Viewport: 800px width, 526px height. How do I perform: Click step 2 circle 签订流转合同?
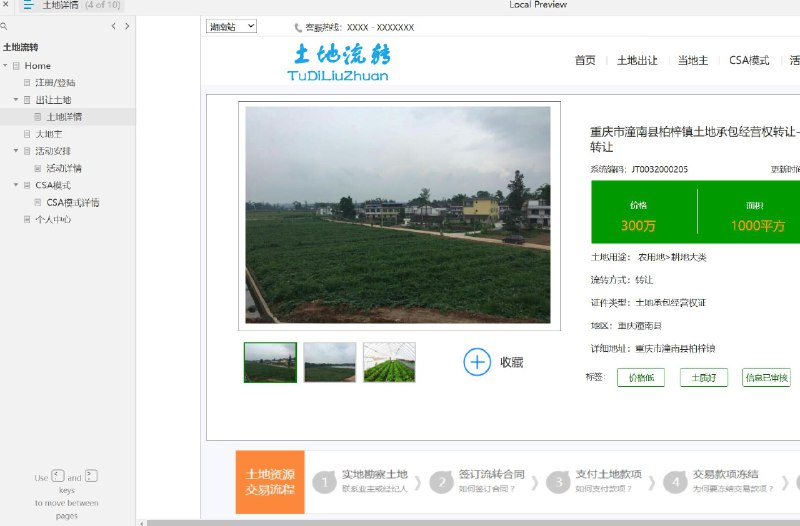442,482
